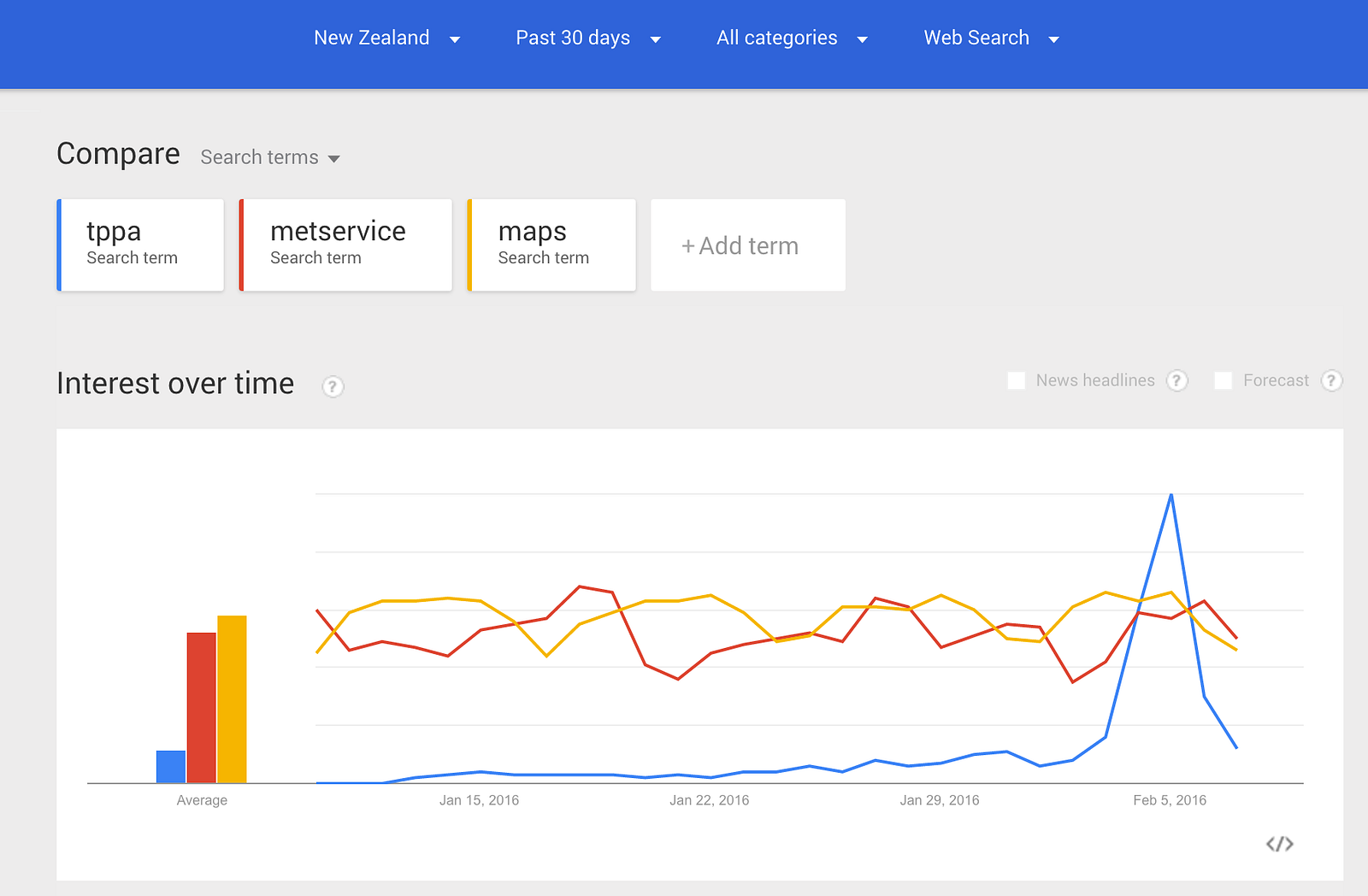Click the blue tppa average bar

171,767
